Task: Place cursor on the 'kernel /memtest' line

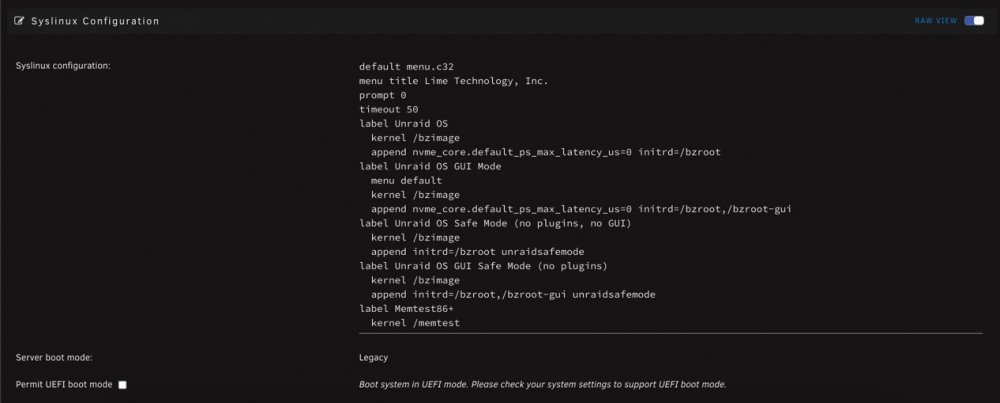Action: (415, 323)
